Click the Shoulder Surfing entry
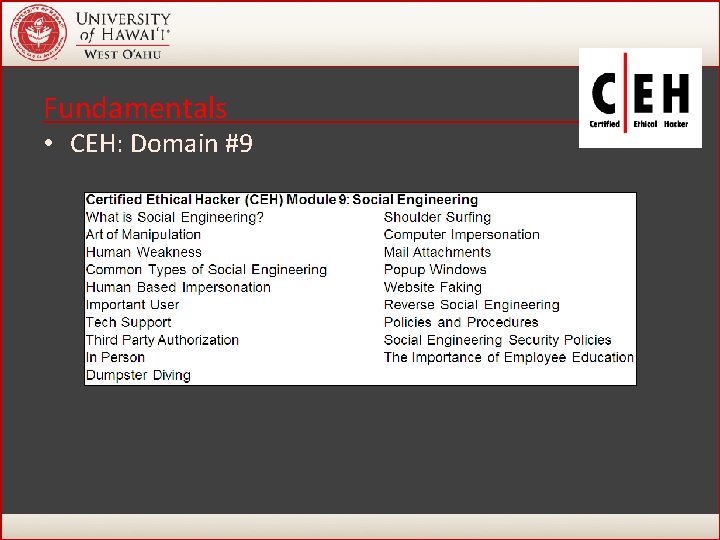720x540 pixels. pyautogui.click(x=437, y=217)
